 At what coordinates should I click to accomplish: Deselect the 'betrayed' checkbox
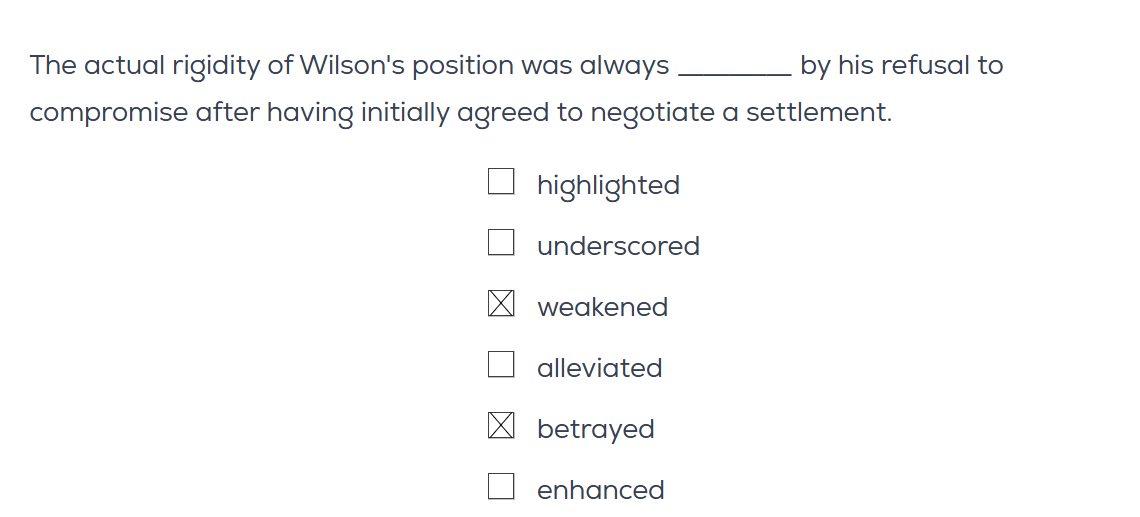coord(501,425)
